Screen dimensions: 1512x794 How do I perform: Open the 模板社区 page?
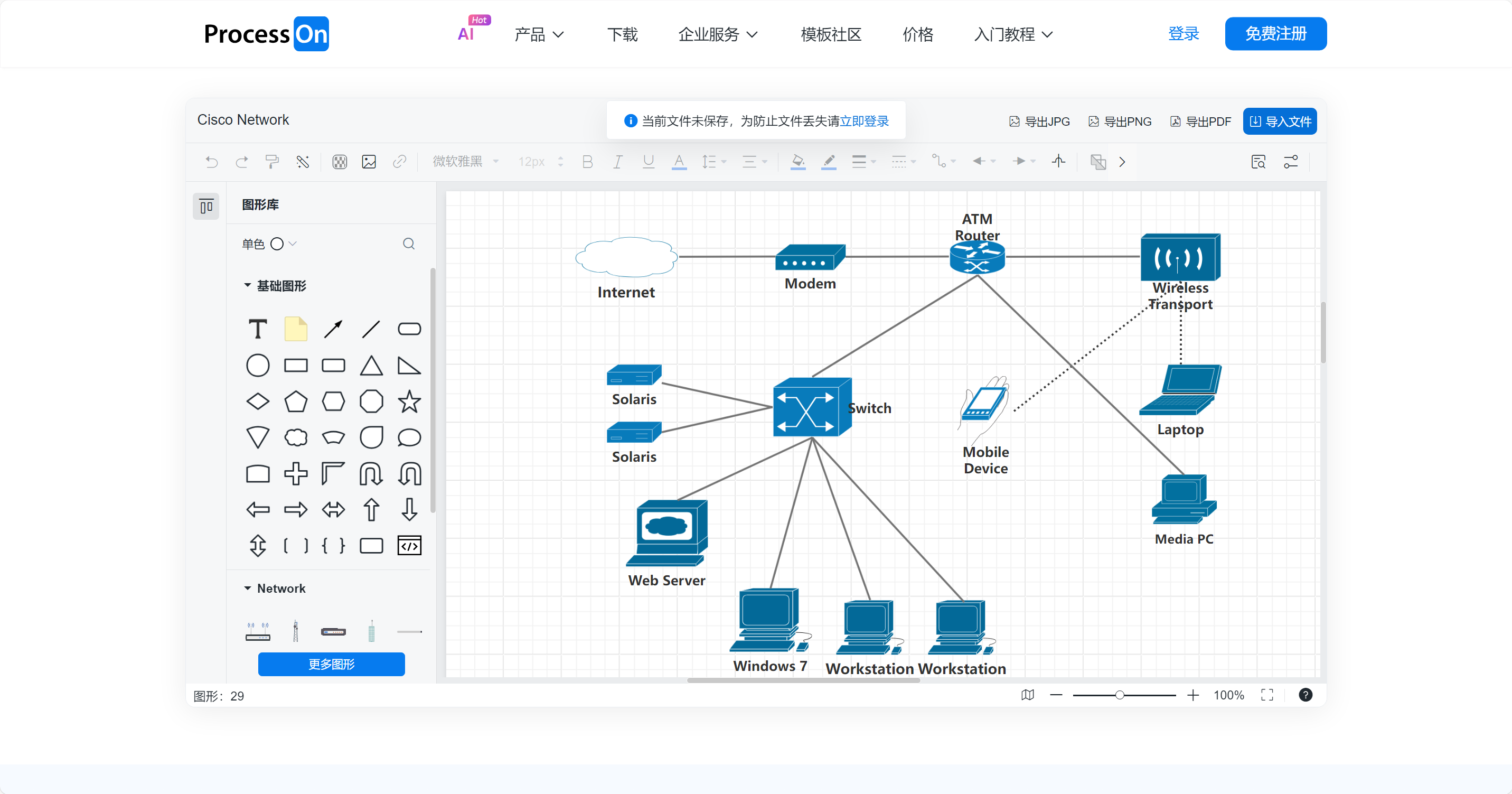point(831,34)
